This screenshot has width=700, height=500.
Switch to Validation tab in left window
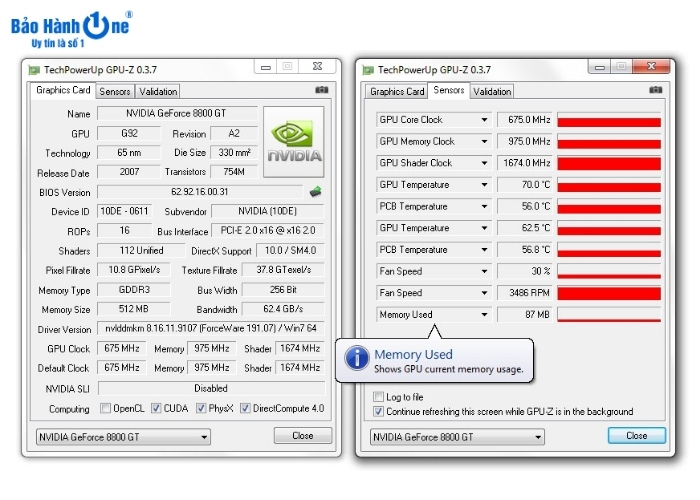pyautogui.click(x=158, y=92)
